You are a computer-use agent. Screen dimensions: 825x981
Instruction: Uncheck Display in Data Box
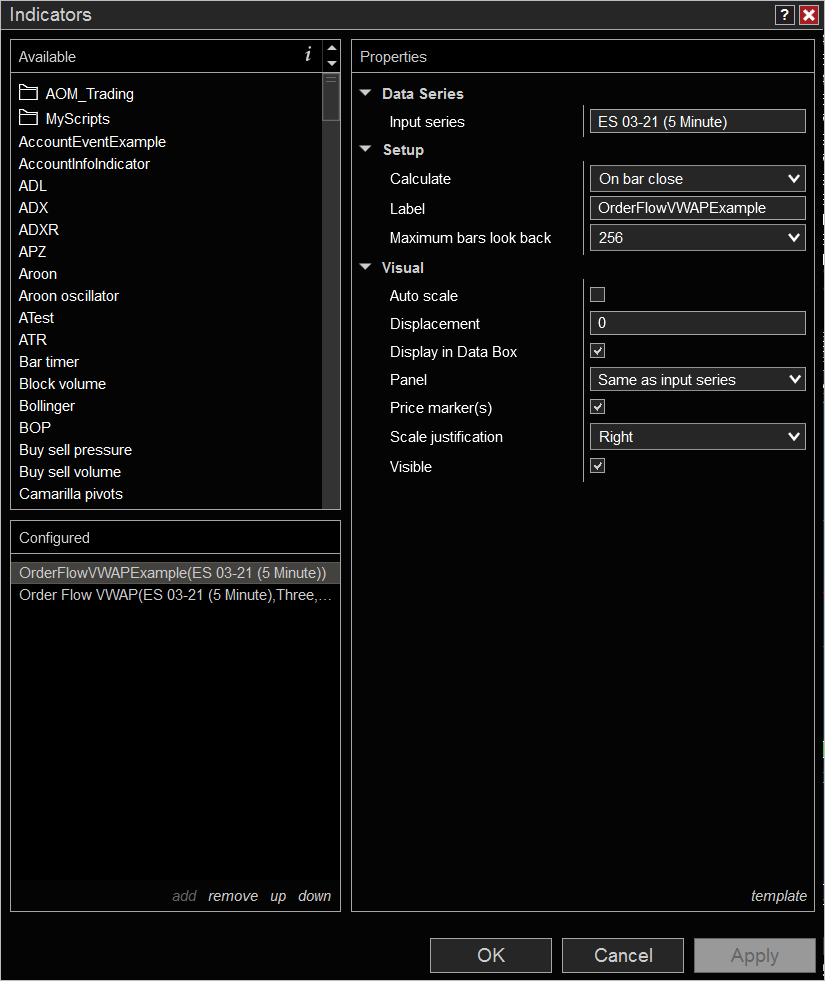(597, 351)
